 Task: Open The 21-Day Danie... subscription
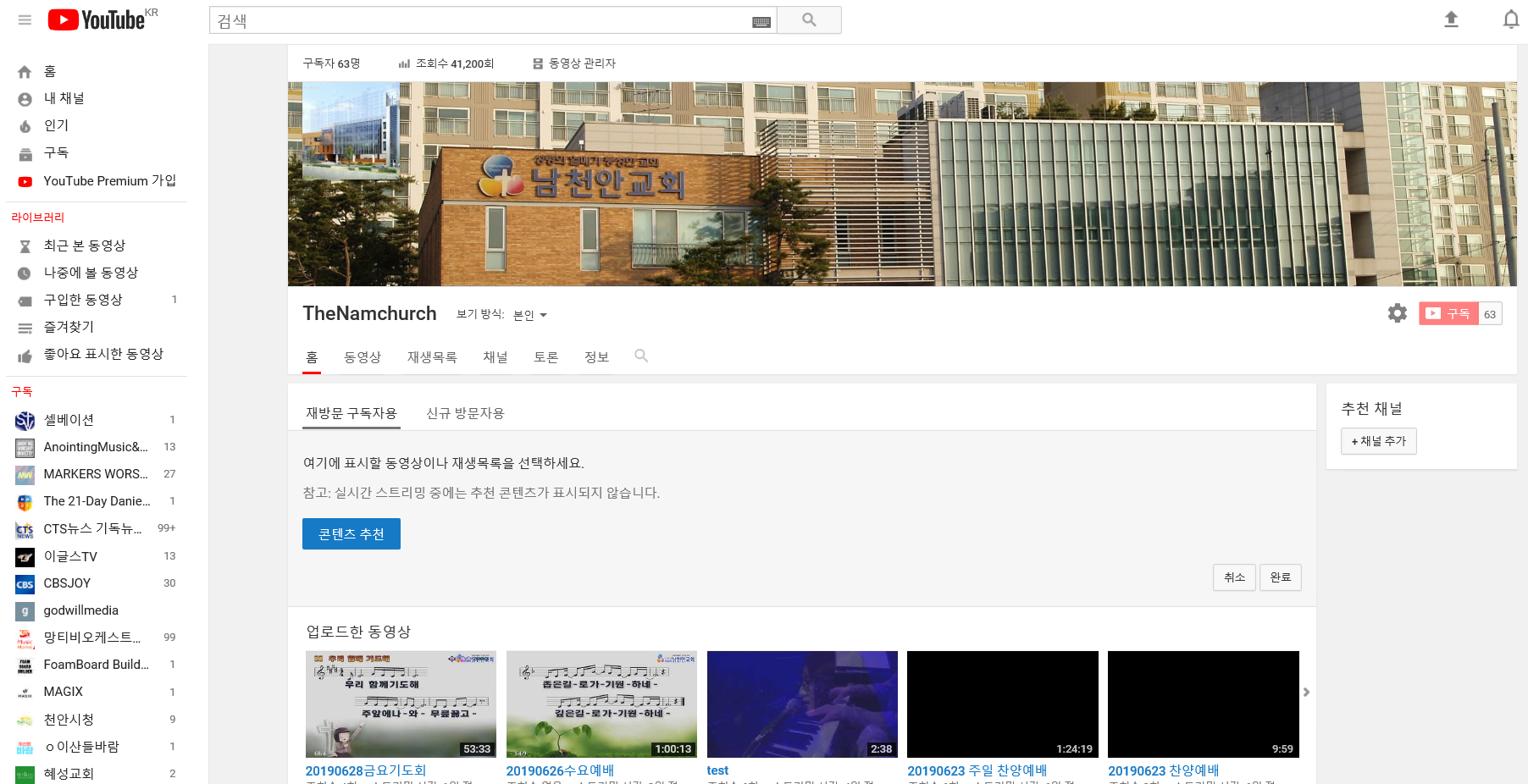pos(97,501)
